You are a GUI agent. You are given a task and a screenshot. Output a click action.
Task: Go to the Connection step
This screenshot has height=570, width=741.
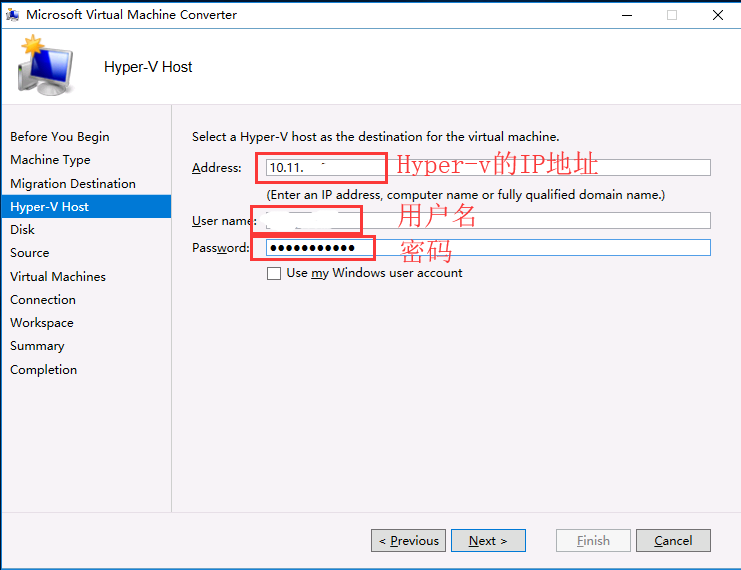coord(43,300)
